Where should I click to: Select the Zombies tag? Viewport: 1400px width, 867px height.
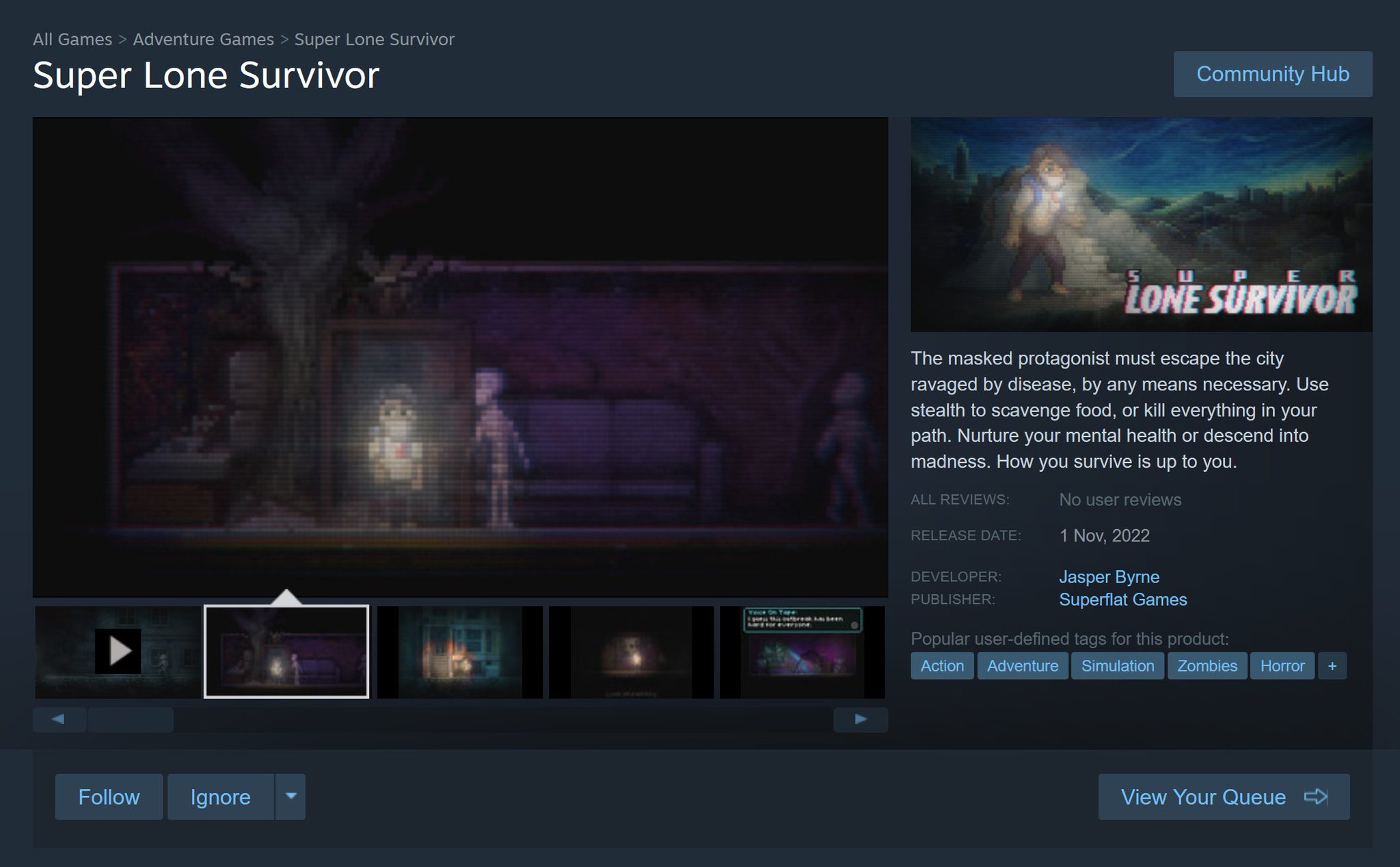point(1207,666)
